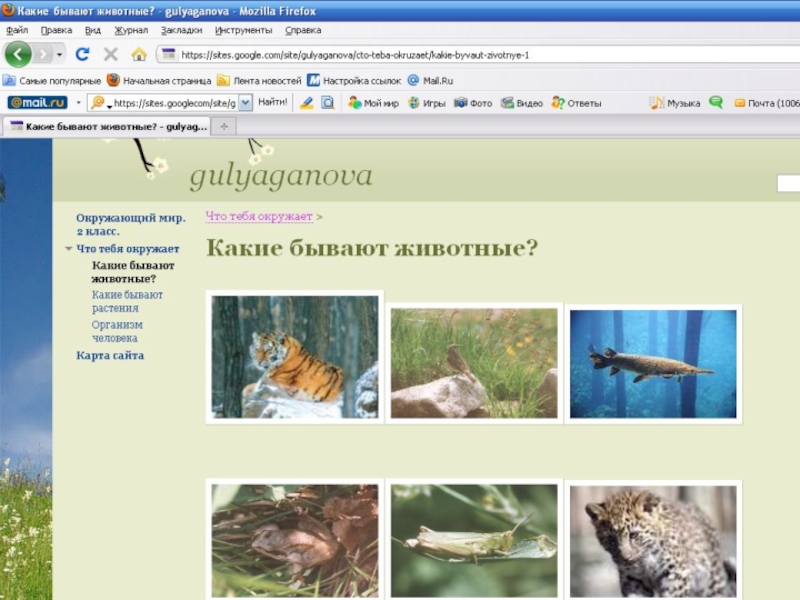800x600 pixels.
Task: Select the Какие бывают животные? browser tab
Action: point(108,127)
